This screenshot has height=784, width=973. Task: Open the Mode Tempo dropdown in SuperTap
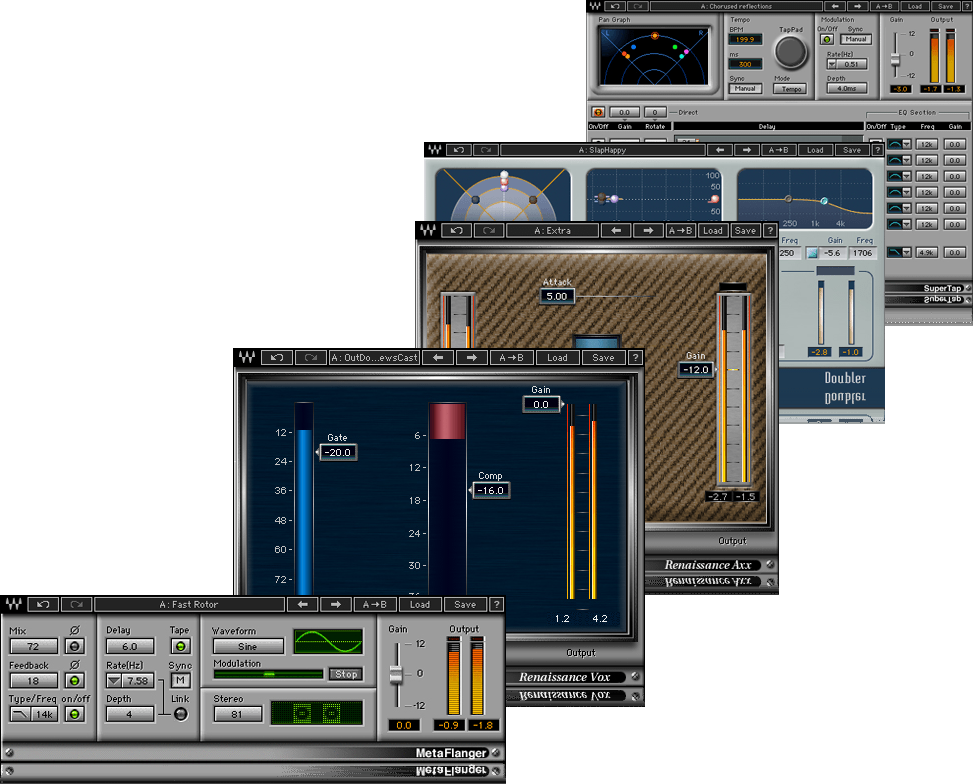pos(791,88)
